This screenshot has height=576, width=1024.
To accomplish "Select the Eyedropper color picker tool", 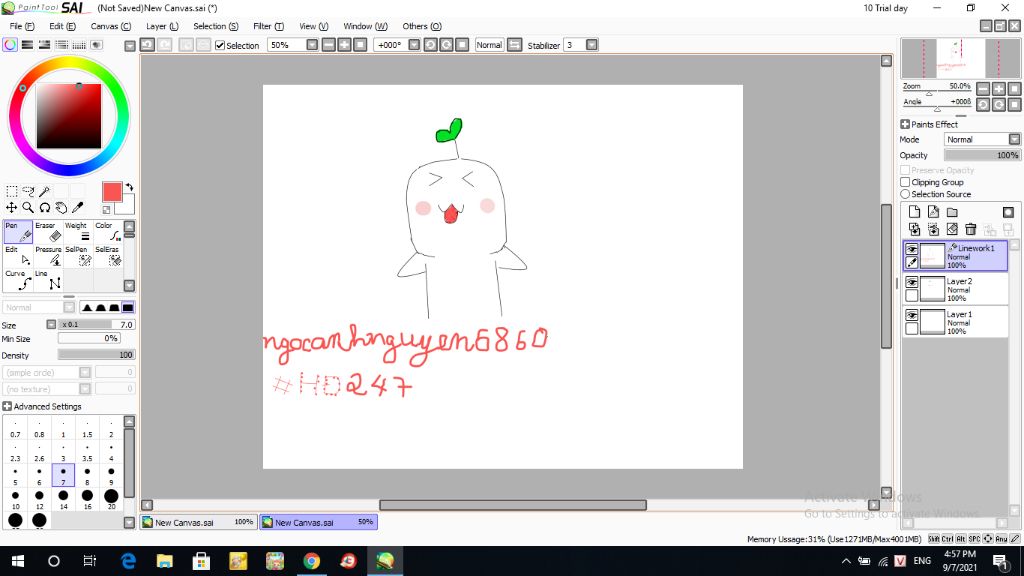I will [77, 208].
